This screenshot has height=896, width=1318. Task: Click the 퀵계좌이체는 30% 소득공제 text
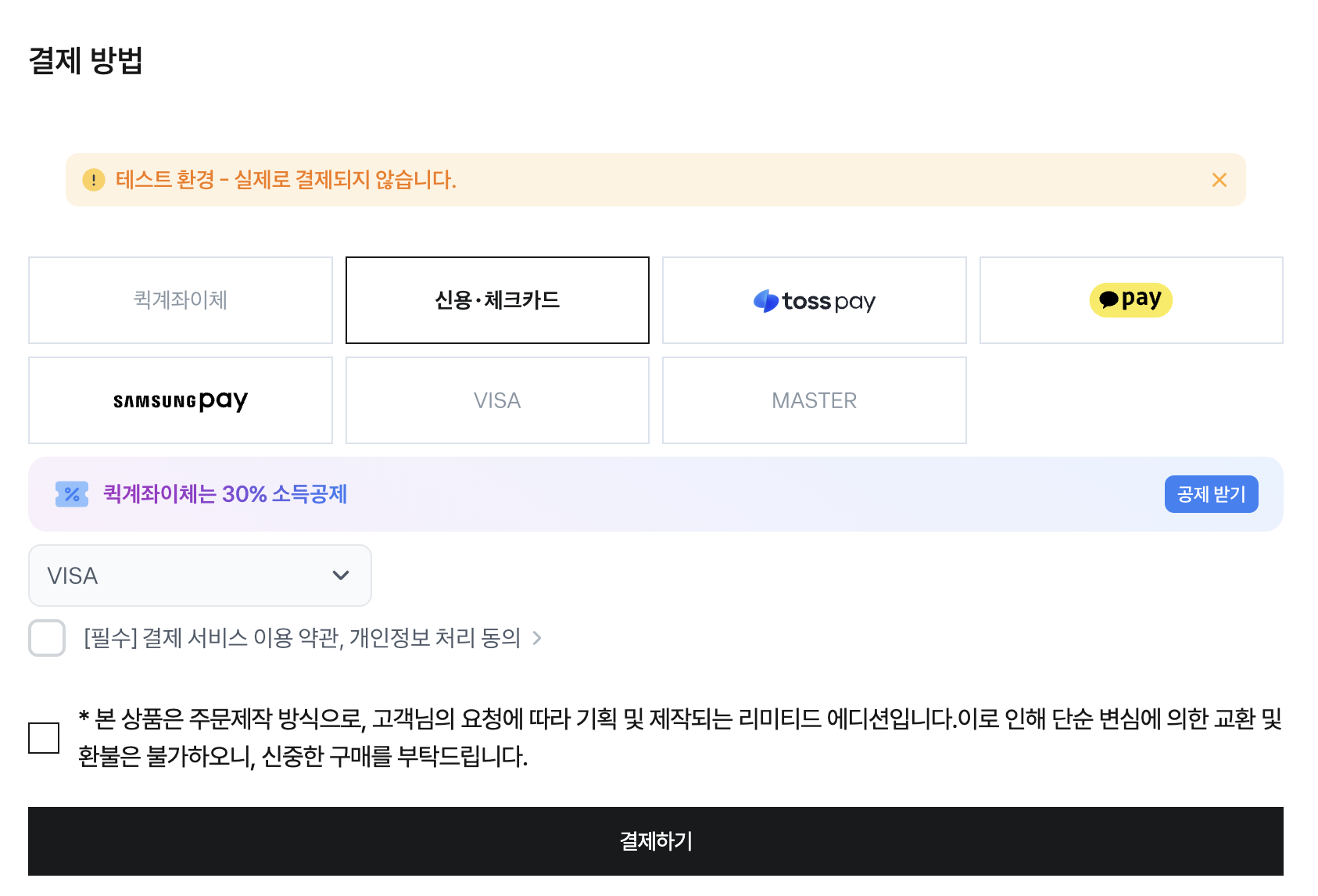click(225, 494)
